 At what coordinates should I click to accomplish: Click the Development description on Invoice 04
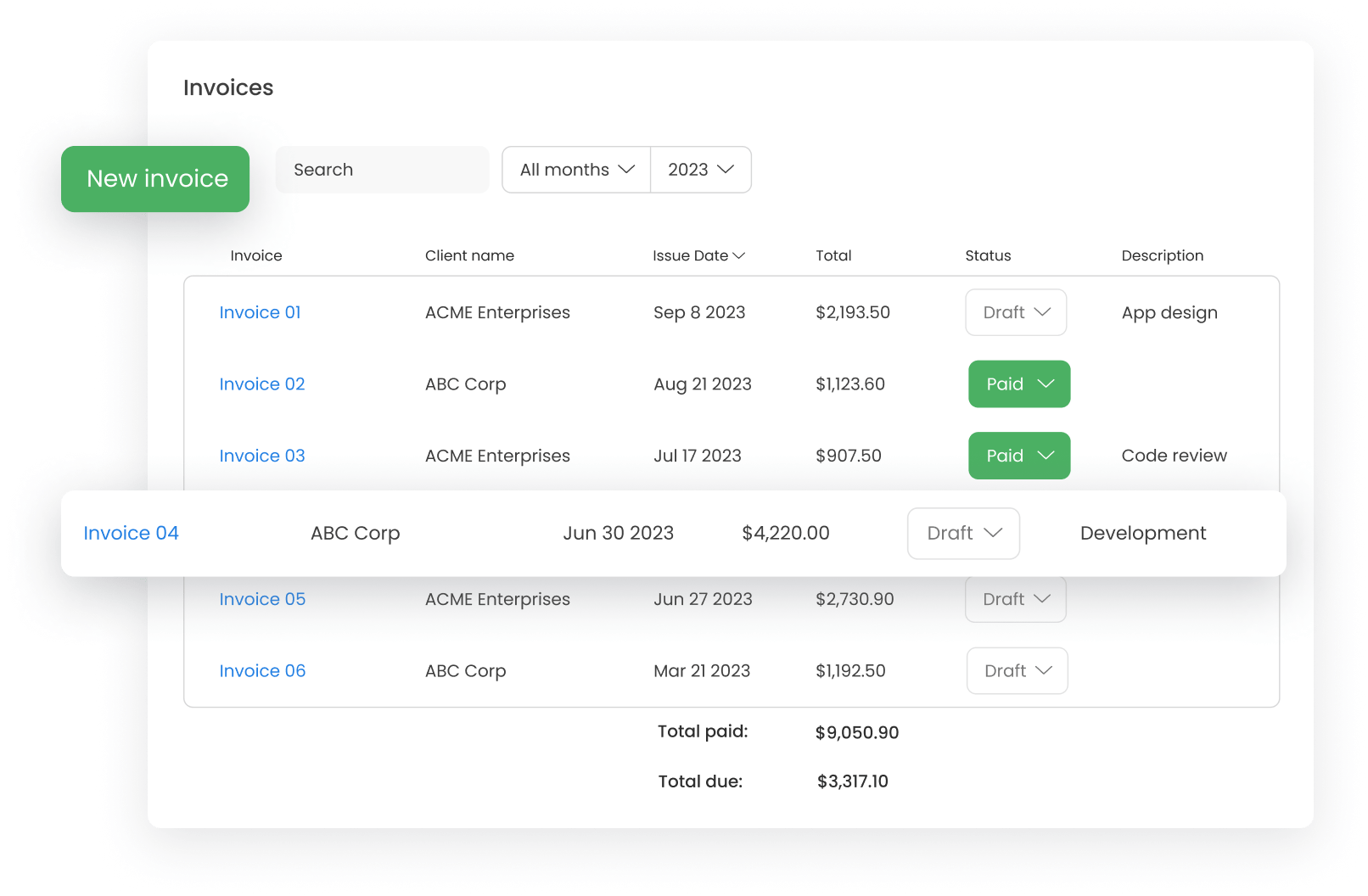click(1142, 533)
